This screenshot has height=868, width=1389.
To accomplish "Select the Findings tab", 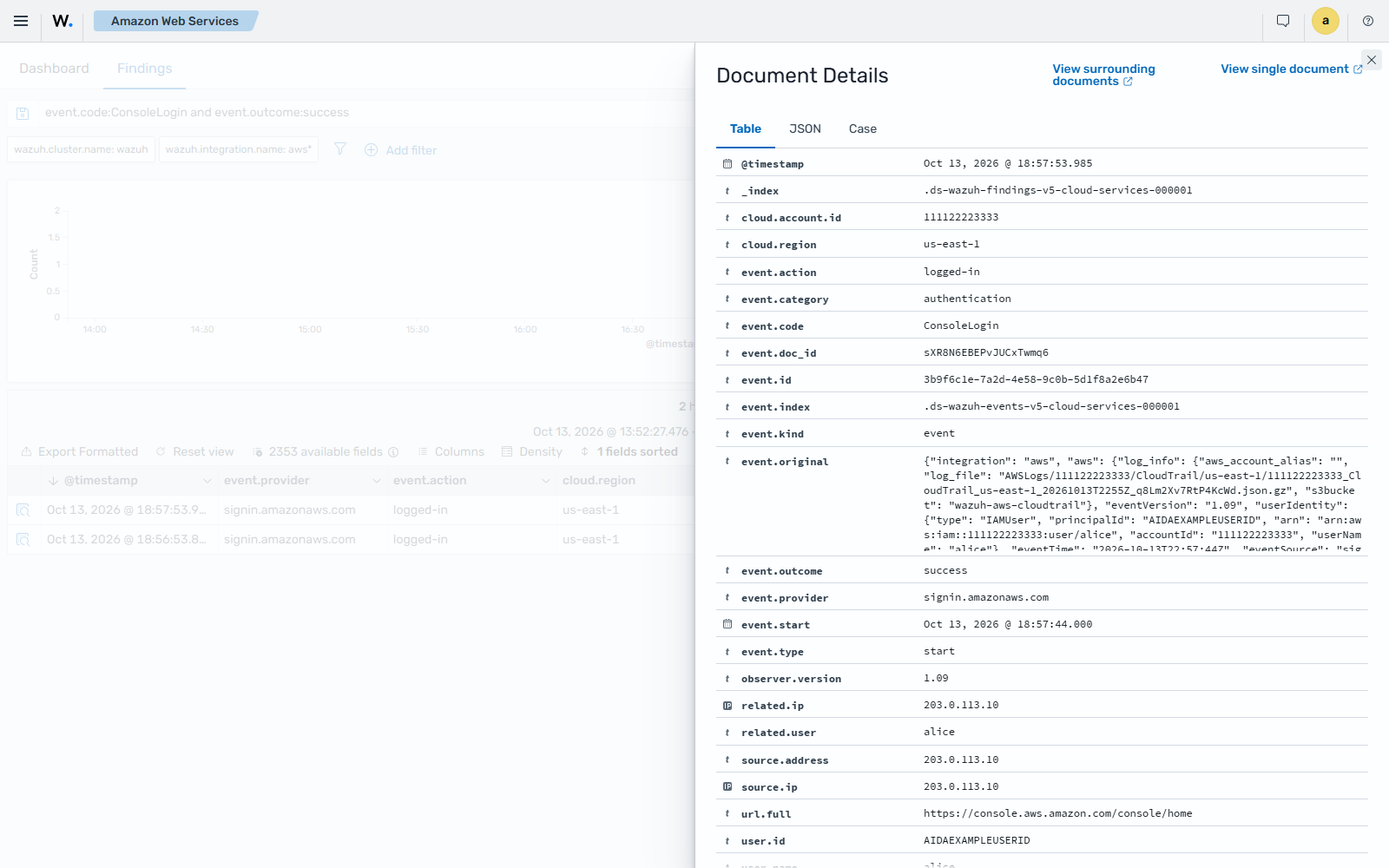I will (145, 69).
